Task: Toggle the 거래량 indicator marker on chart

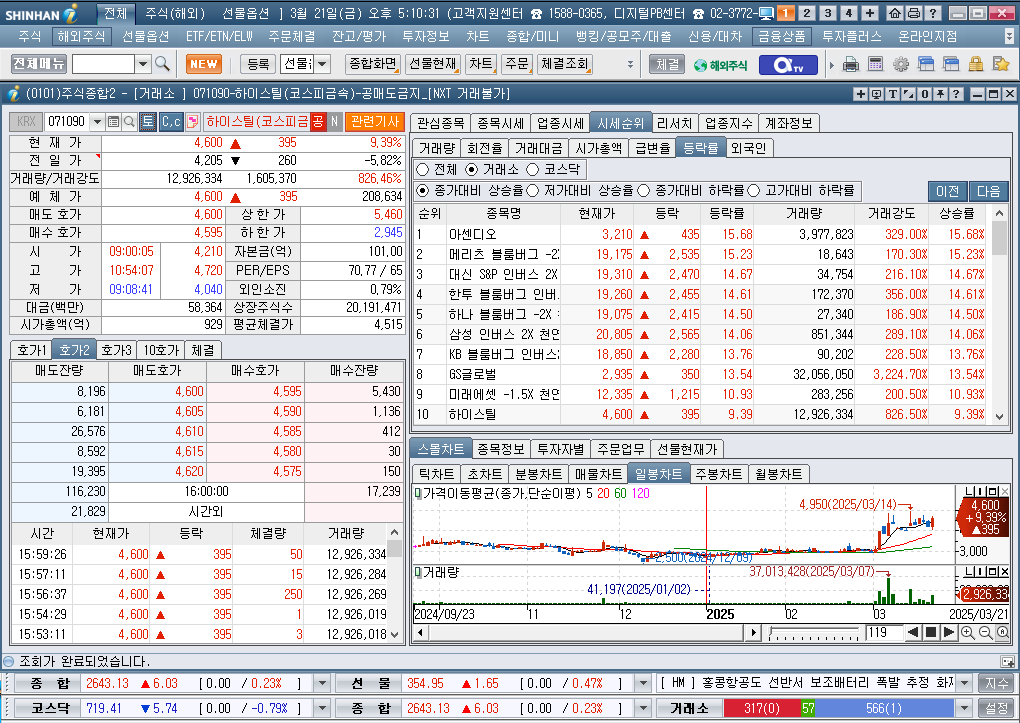Action: [418, 573]
